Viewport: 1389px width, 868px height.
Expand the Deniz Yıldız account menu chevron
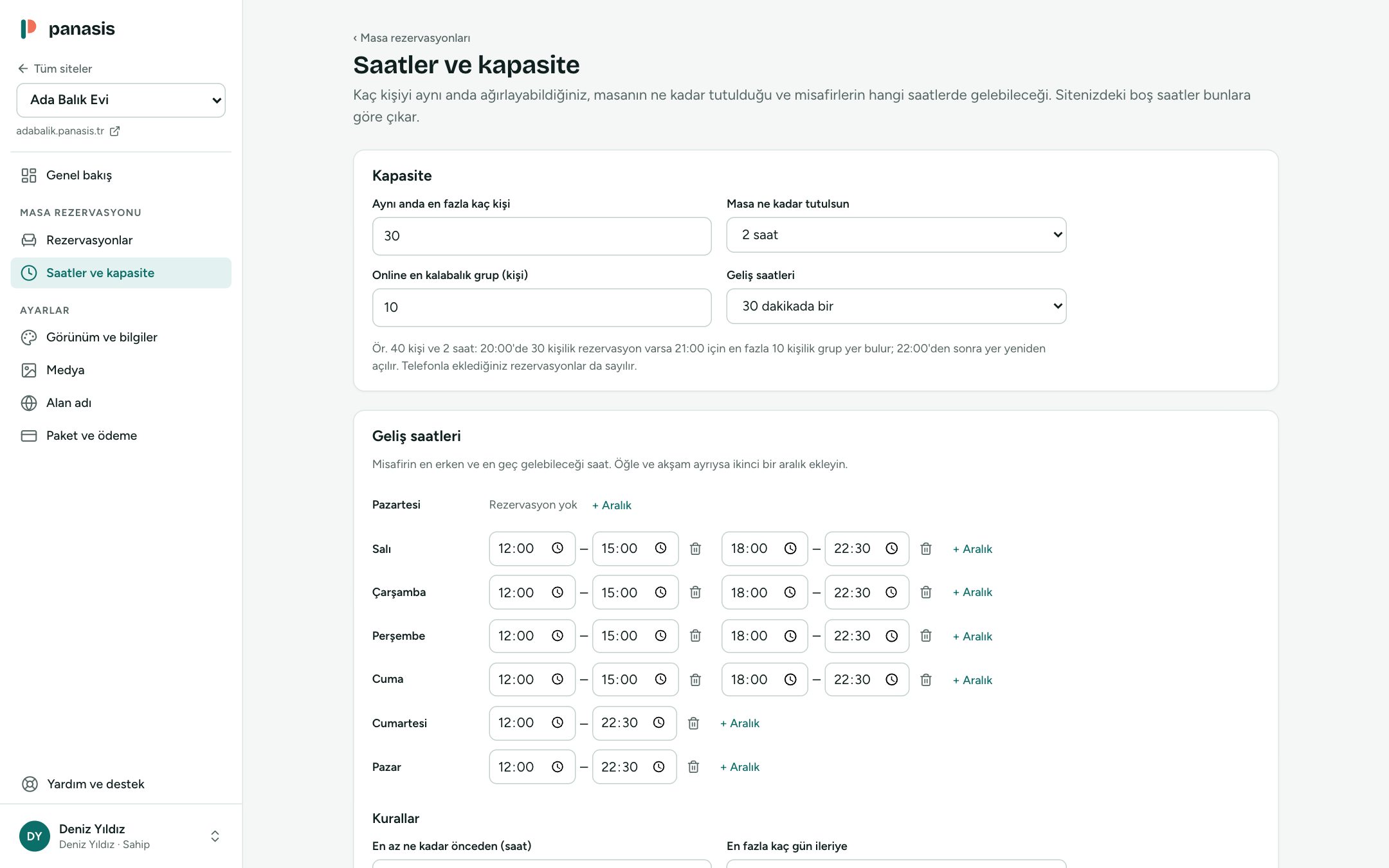coord(215,836)
